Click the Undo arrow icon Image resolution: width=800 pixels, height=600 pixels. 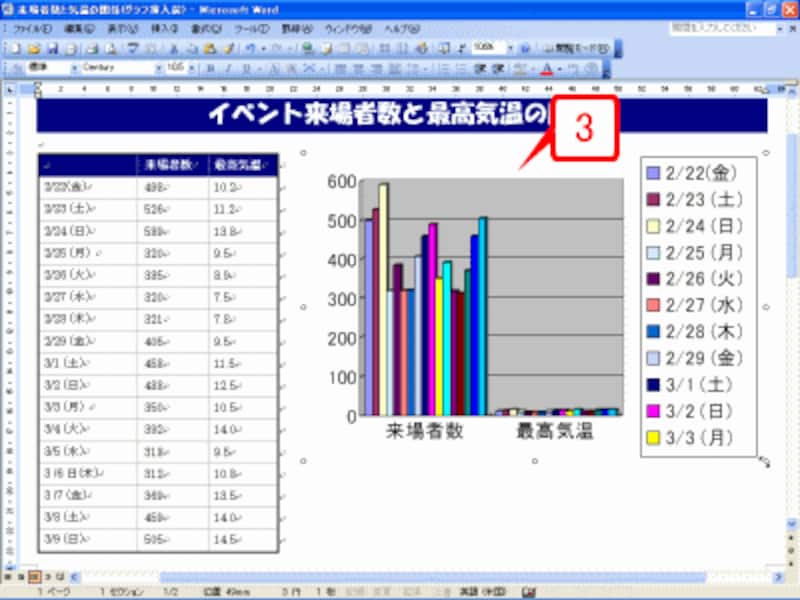point(250,47)
